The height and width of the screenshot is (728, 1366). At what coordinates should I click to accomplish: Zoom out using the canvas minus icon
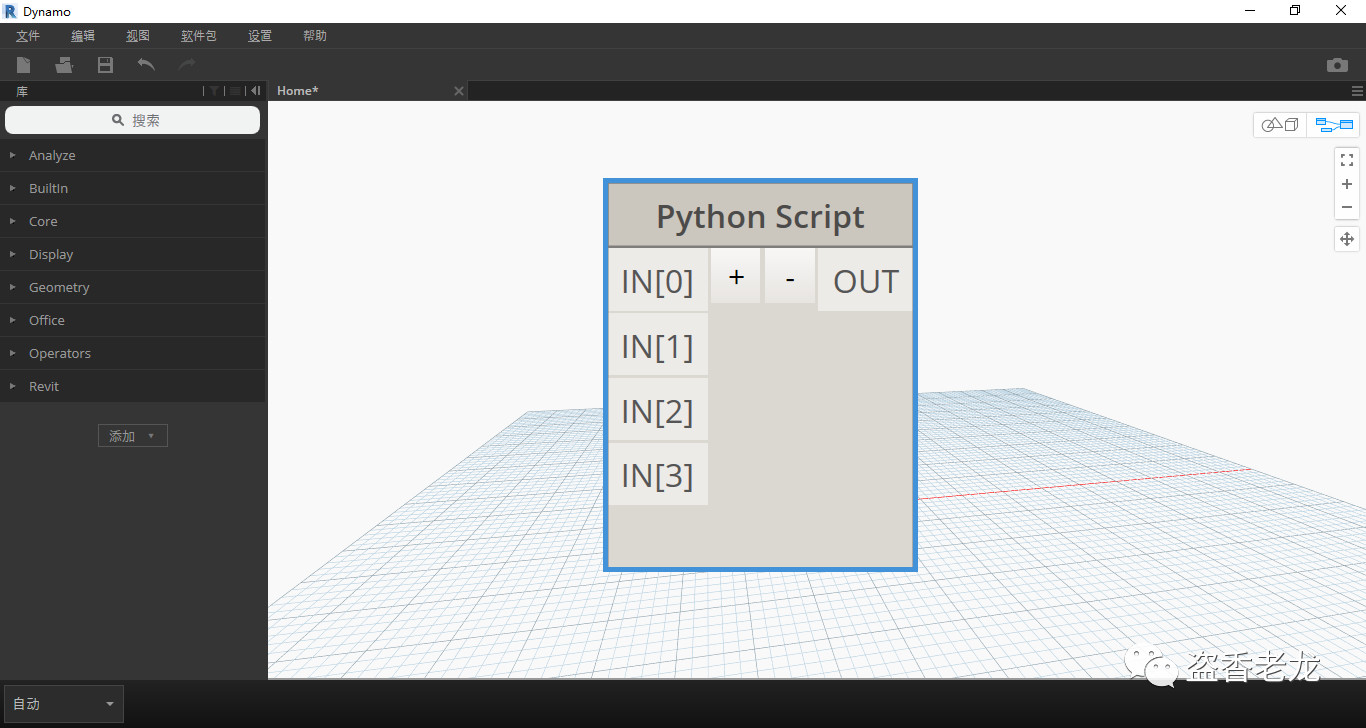point(1346,207)
